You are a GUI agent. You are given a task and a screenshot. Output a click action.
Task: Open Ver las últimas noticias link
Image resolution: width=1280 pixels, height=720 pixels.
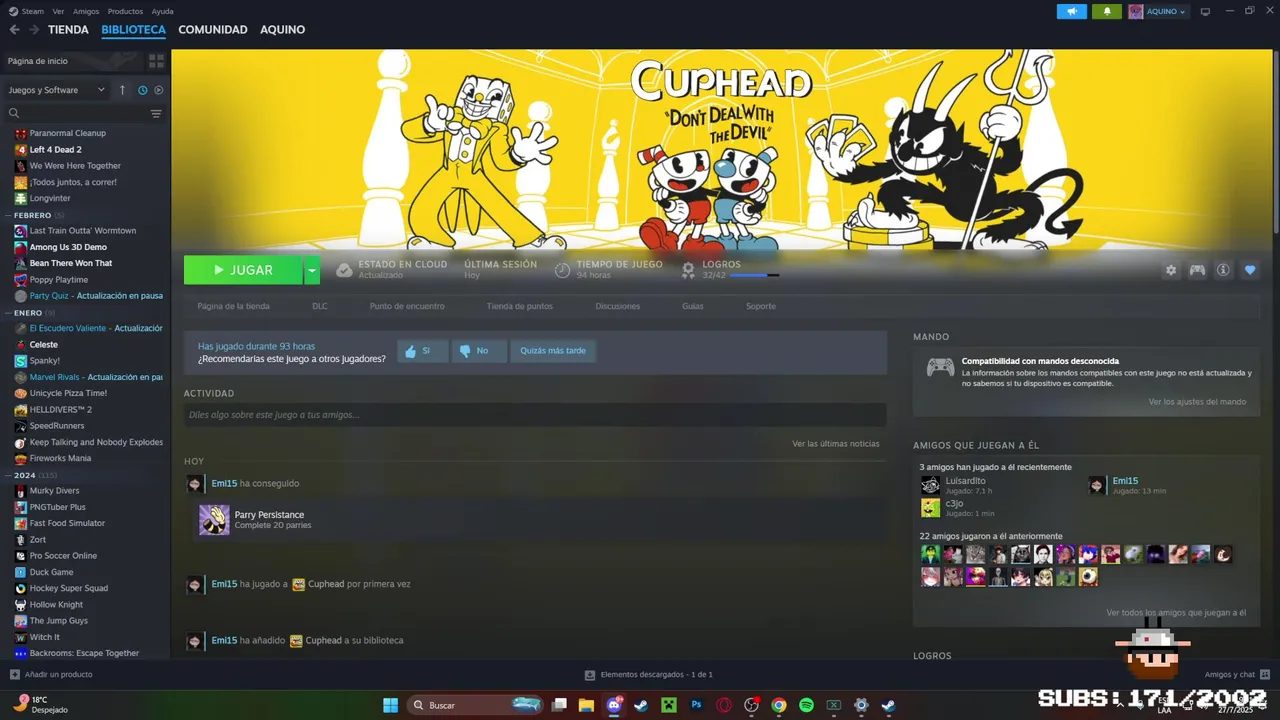point(836,443)
